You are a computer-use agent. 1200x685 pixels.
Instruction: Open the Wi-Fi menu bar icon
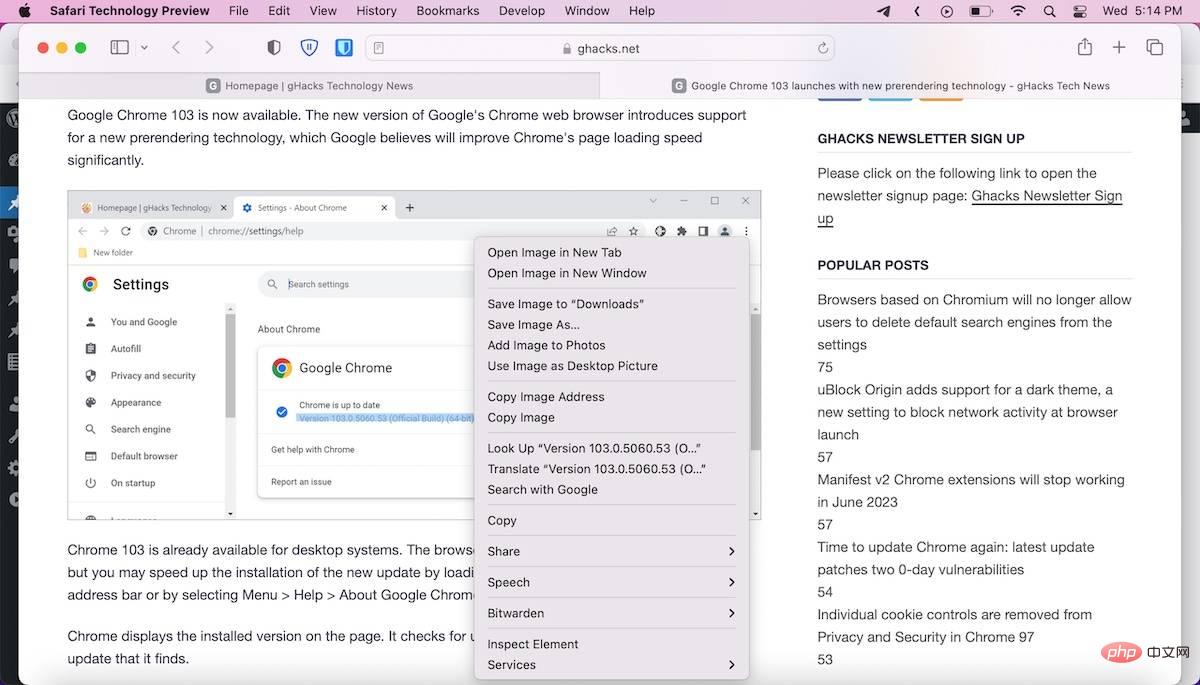[1018, 11]
